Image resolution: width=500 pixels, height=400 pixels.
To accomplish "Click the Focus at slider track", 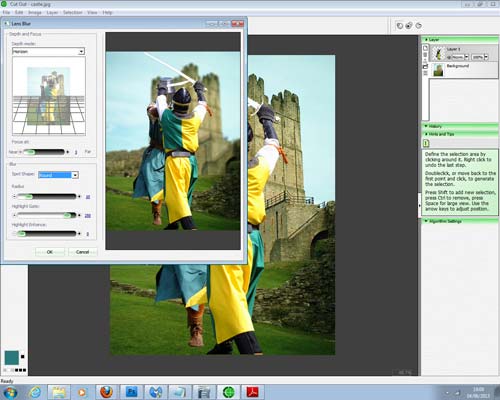I will pyautogui.click(x=43, y=152).
